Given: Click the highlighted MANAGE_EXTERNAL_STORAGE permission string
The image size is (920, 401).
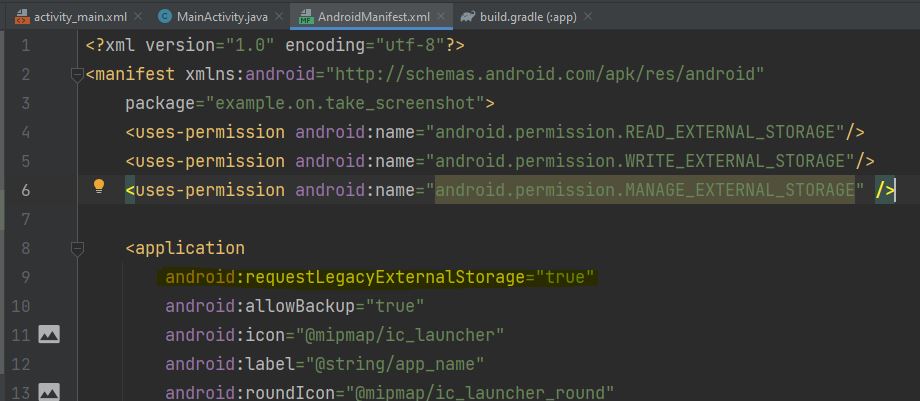Looking at the screenshot, I should point(645,190).
